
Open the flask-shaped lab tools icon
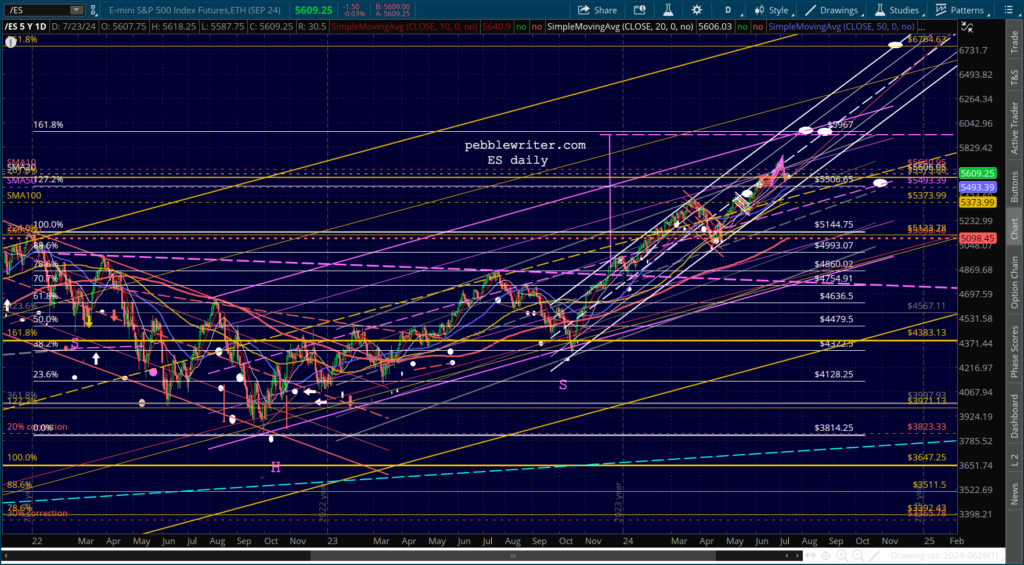pos(667,10)
